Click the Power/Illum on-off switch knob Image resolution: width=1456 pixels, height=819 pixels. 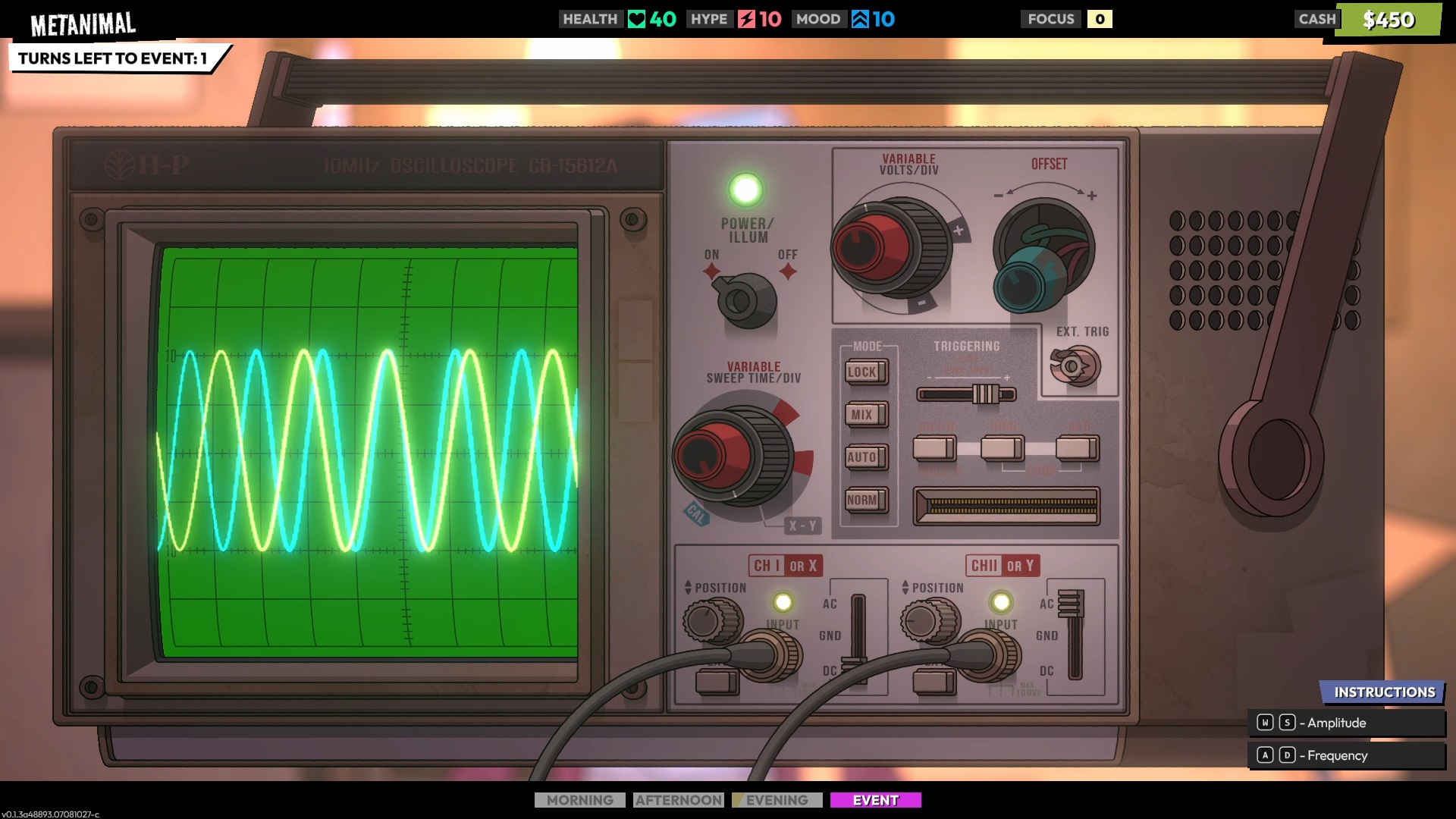pos(745,301)
